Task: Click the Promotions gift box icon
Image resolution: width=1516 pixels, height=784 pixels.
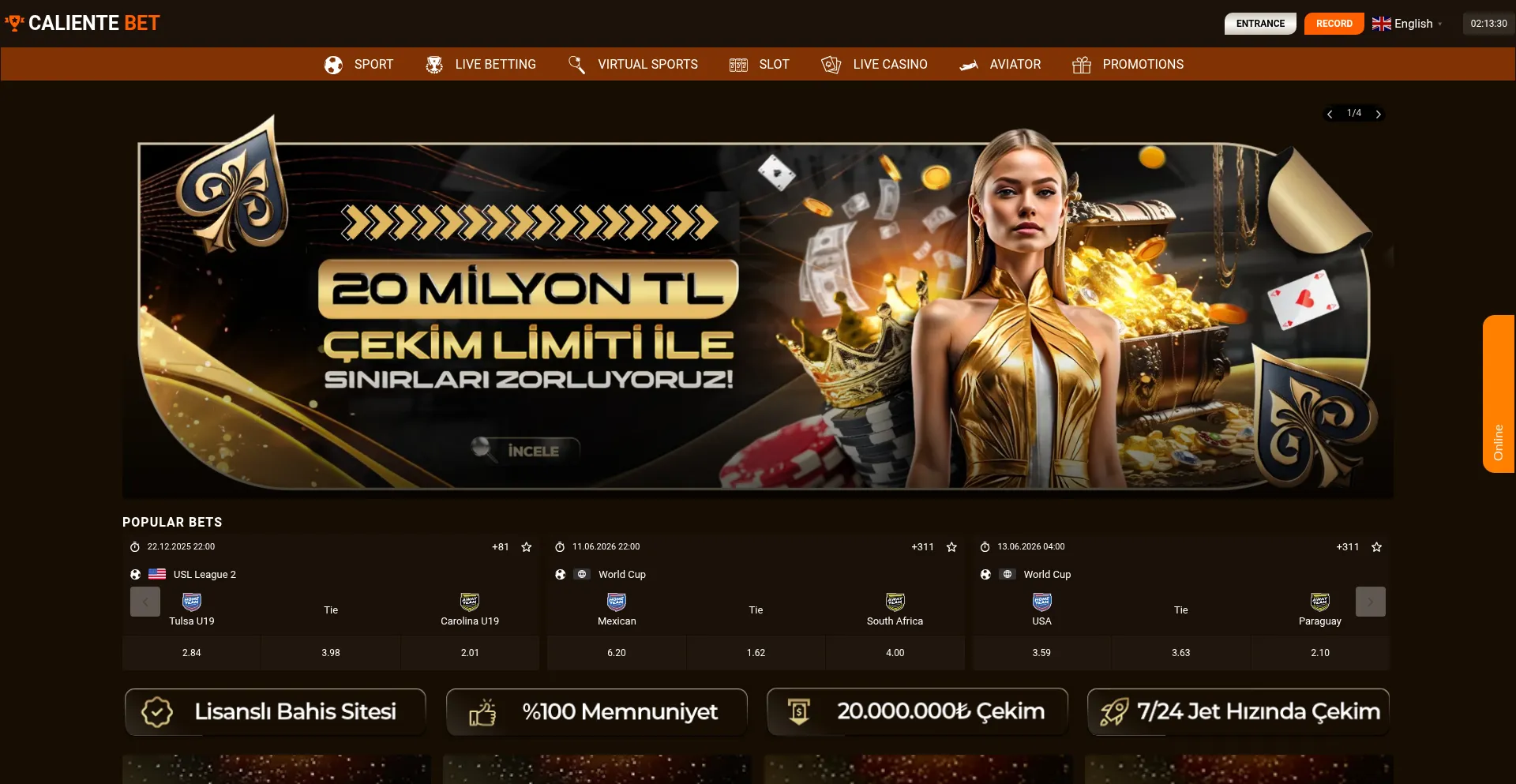Action: tap(1082, 65)
